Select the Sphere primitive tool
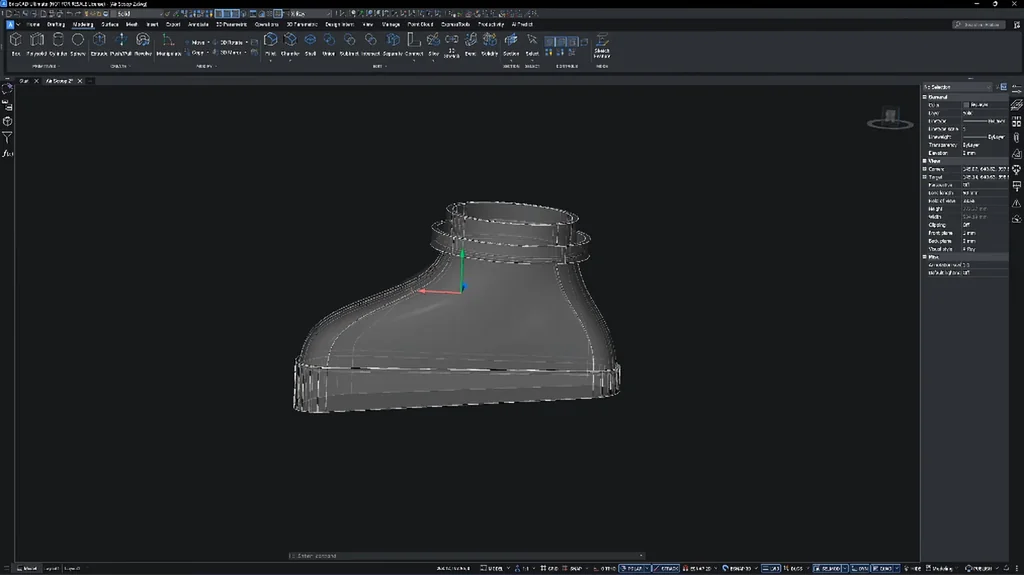Screen dimensions: 1024x575 (78, 44)
